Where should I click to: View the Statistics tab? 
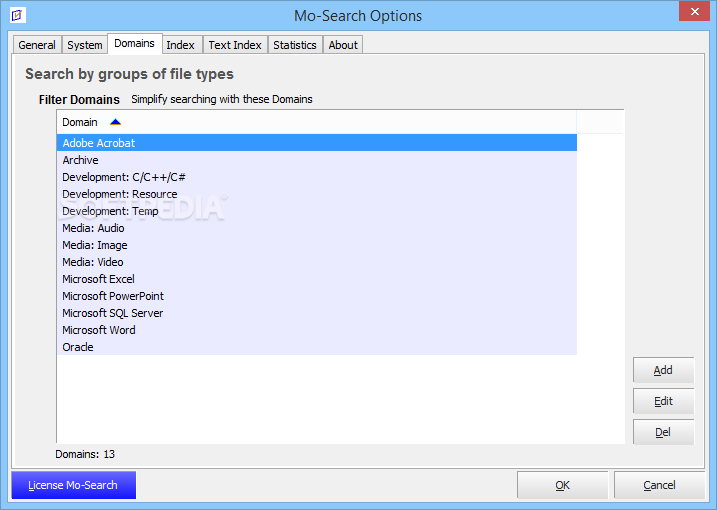tap(294, 45)
